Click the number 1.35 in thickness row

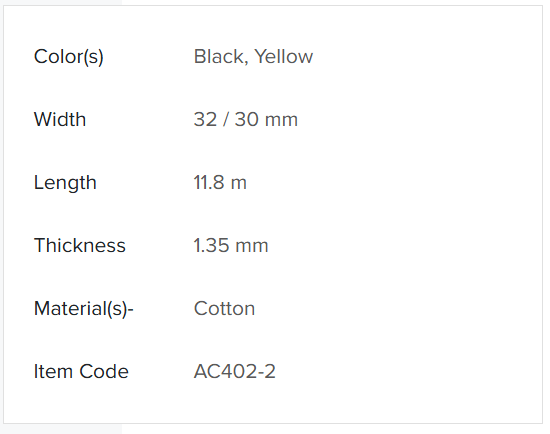[212, 245]
